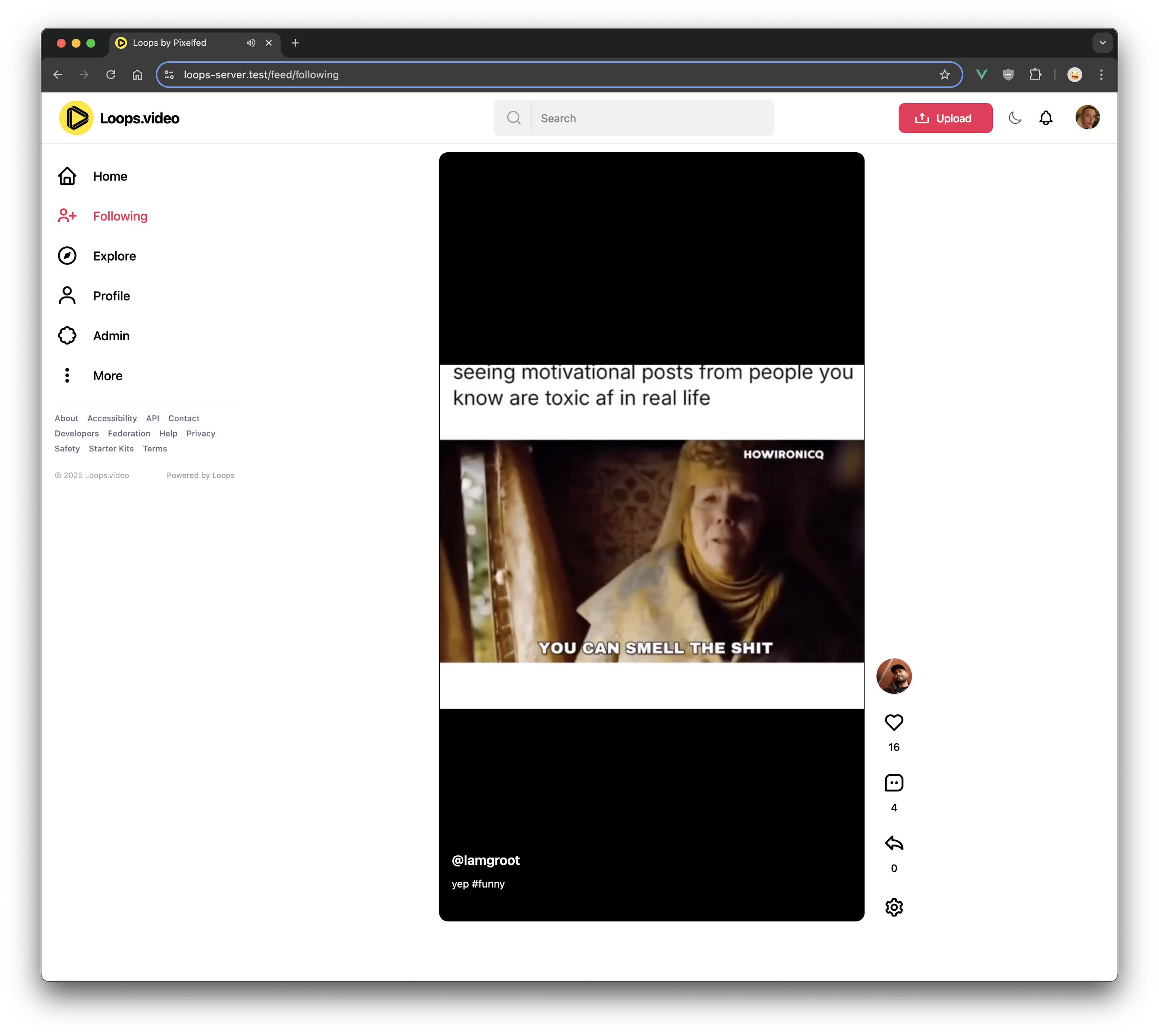Open the Extensions puzzle icon
This screenshot has width=1159, height=1036.
[x=1035, y=75]
